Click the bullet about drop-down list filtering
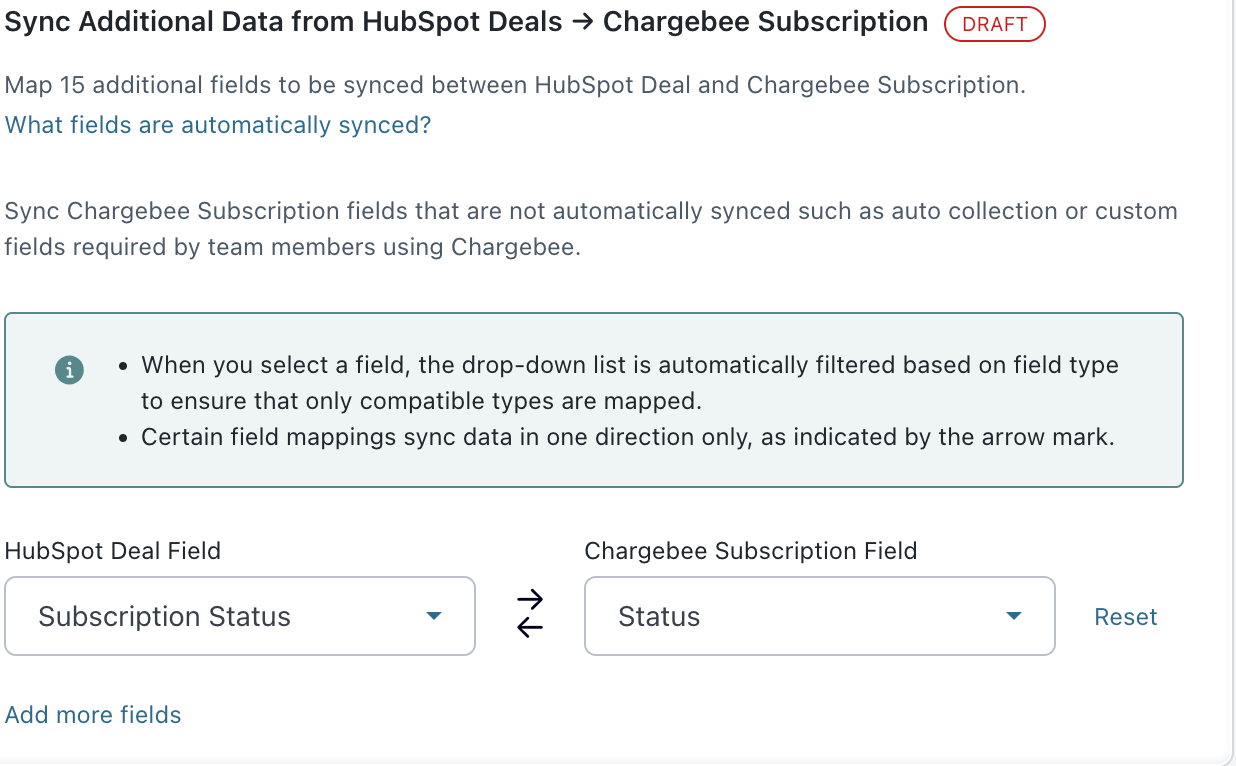 pyautogui.click(x=630, y=383)
